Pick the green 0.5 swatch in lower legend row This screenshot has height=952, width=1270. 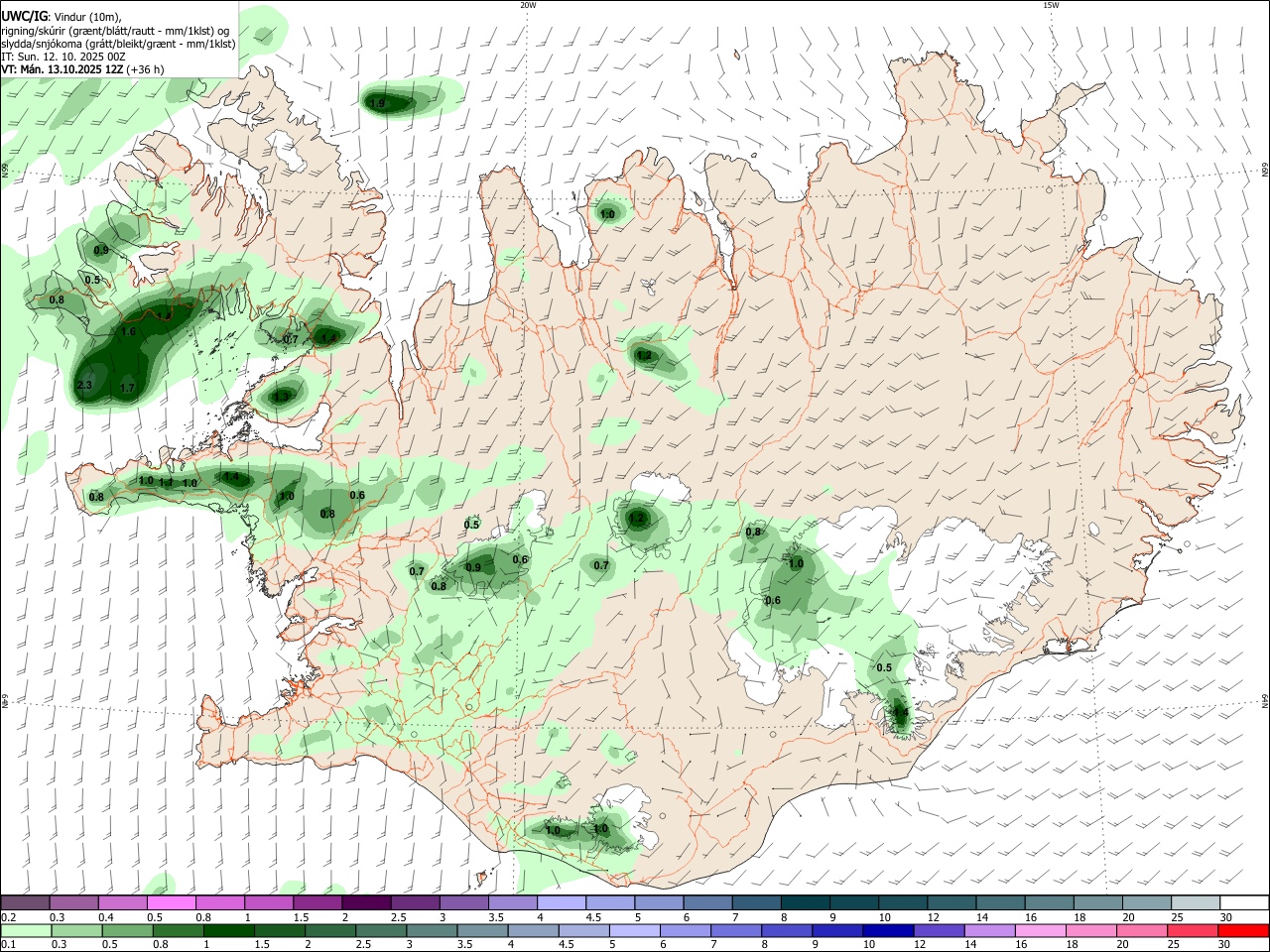pos(127,930)
